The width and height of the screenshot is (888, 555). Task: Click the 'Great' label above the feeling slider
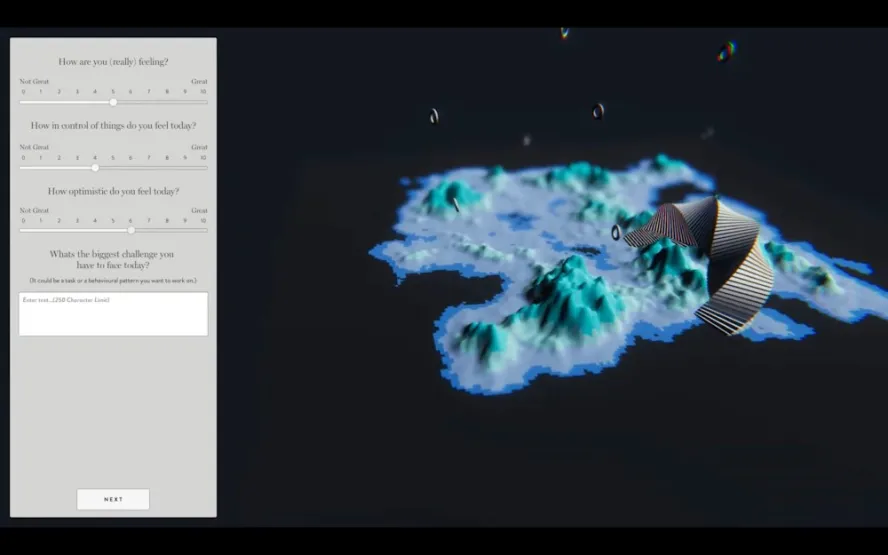click(199, 81)
